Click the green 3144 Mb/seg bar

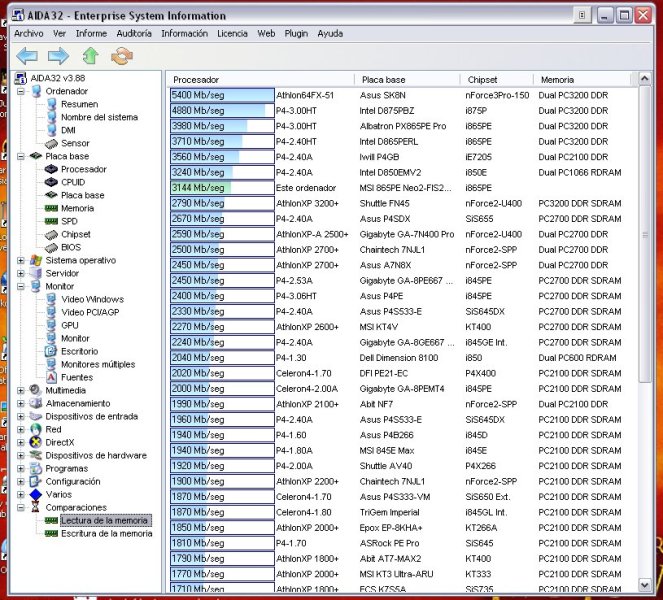222,188
